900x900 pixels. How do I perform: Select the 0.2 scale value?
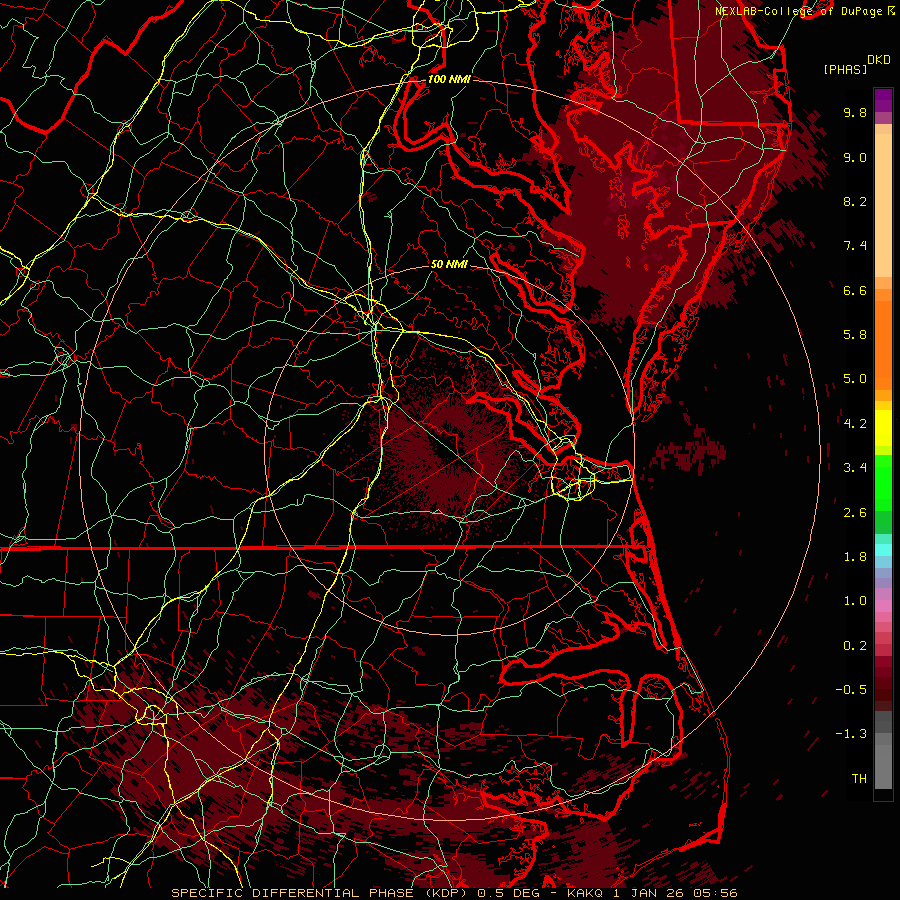coord(855,646)
